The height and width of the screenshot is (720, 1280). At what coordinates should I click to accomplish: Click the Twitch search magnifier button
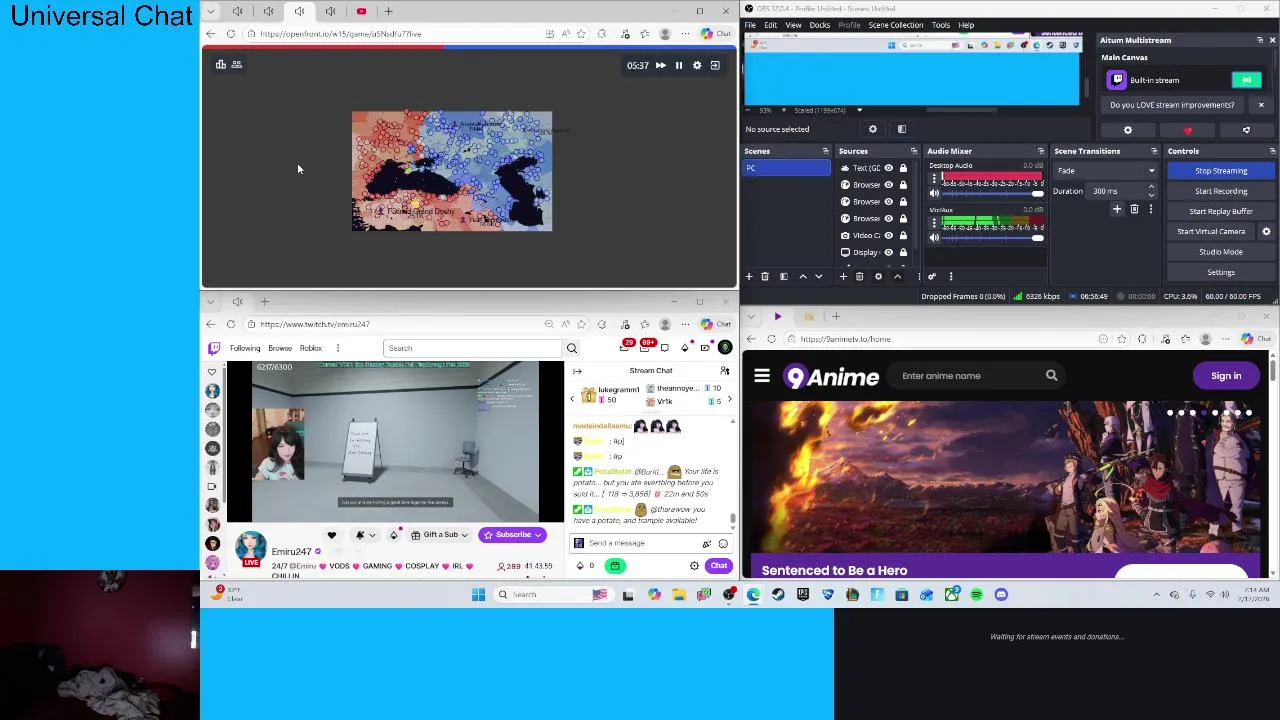coord(572,348)
